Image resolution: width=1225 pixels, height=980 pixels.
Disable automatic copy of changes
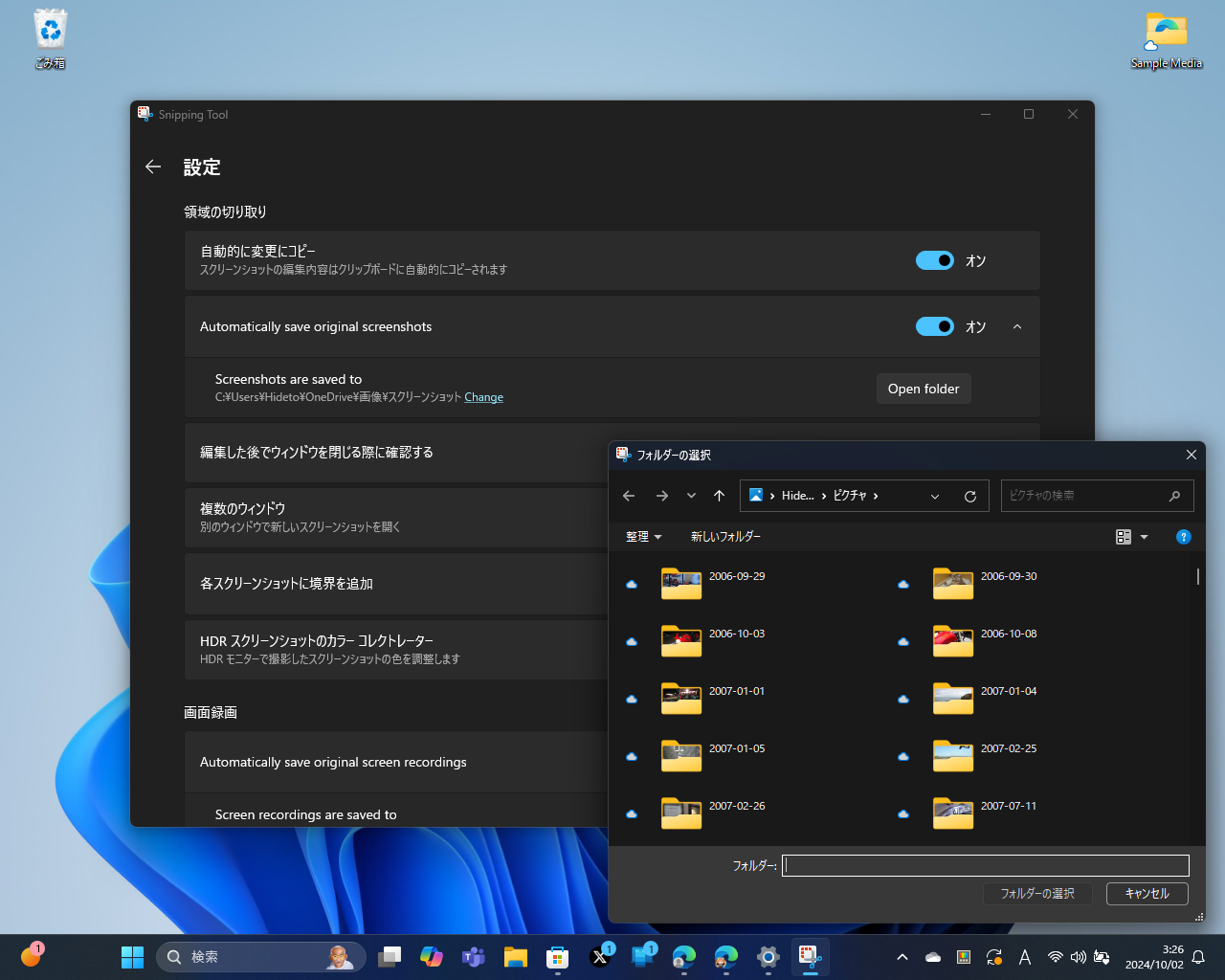pos(934,260)
